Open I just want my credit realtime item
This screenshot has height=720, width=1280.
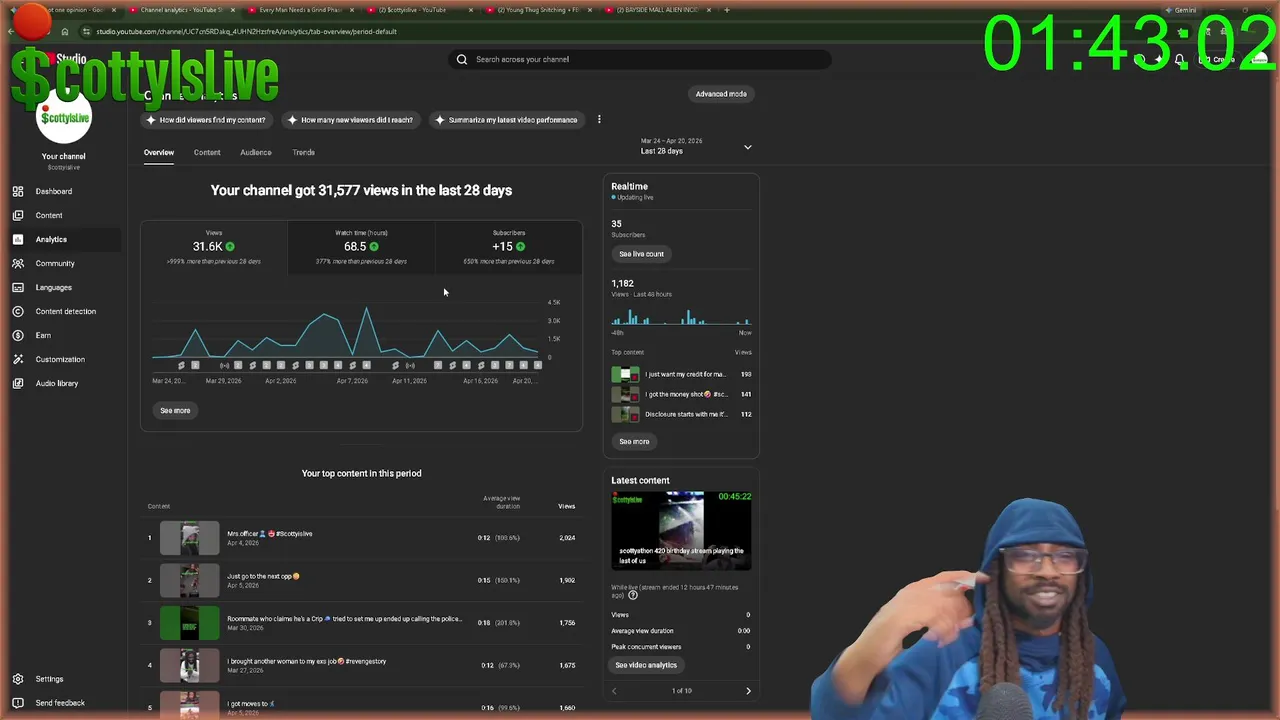click(x=681, y=374)
